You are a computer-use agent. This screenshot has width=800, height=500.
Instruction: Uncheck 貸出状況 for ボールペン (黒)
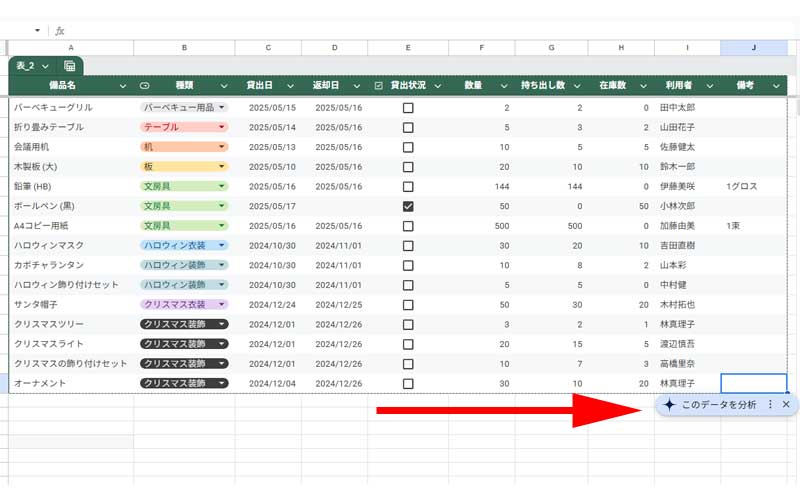[408, 206]
